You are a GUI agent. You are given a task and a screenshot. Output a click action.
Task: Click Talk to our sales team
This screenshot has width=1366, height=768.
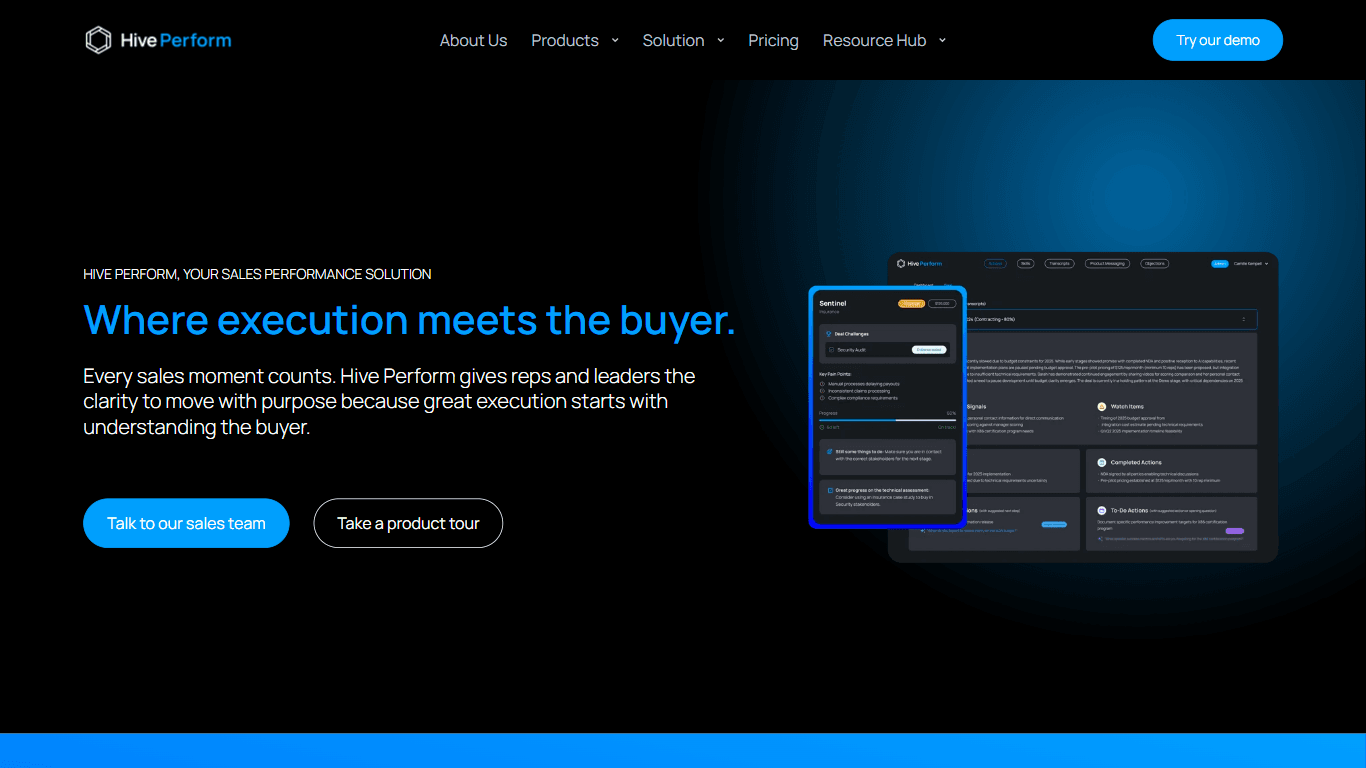click(186, 523)
